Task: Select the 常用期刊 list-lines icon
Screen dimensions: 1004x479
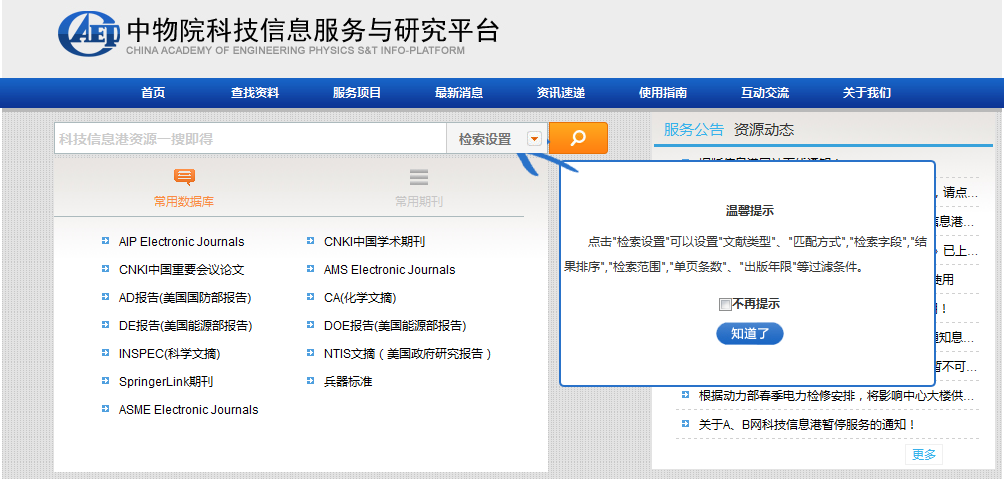Action: click(x=419, y=177)
